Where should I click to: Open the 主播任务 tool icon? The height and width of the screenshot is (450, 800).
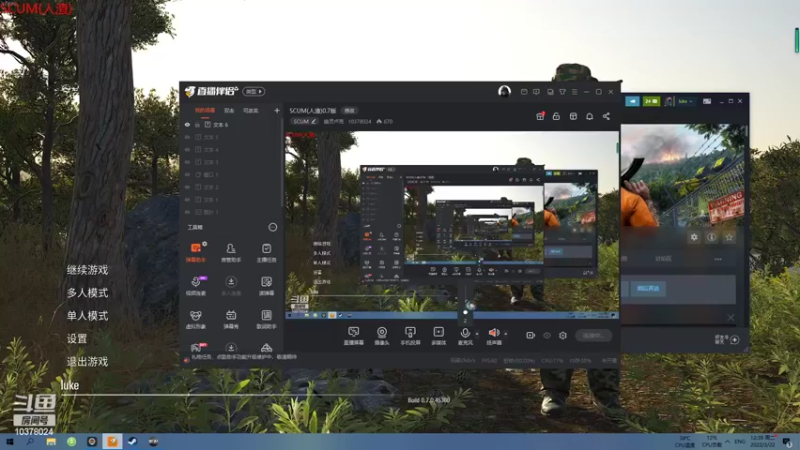click(x=266, y=252)
